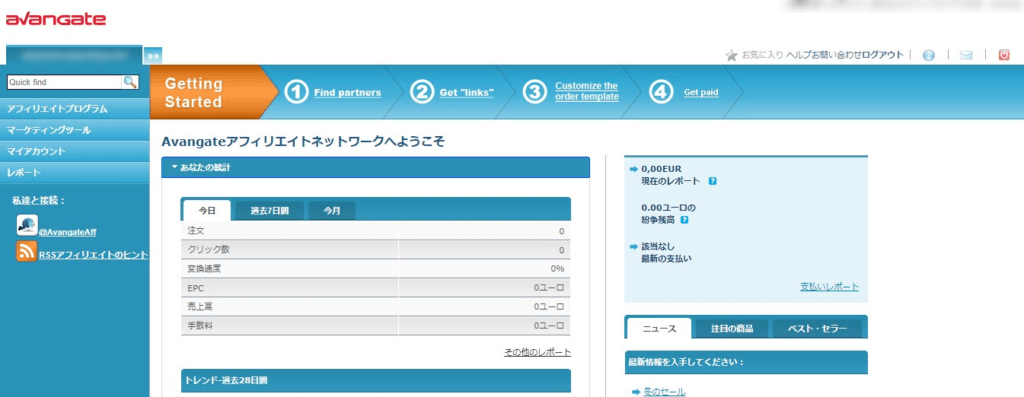
Task: Focus the Quick find input field
Action: click(64, 82)
